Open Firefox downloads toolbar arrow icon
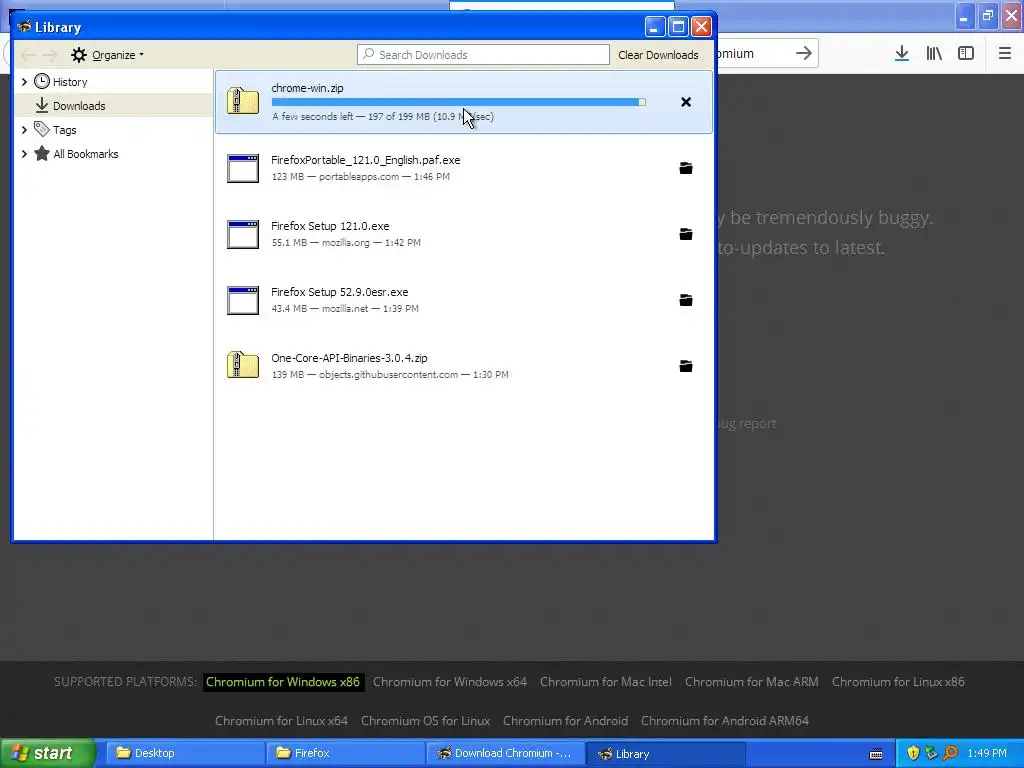The image size is (1024, 768). coord(902,54)
